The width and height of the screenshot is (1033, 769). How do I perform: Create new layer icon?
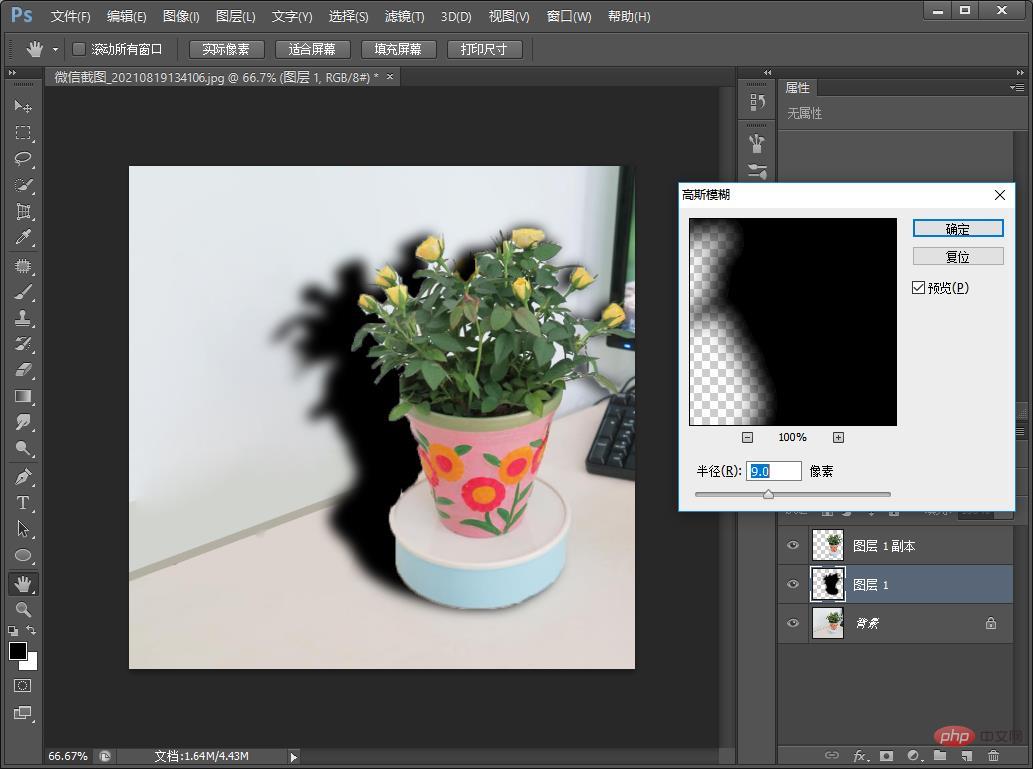(x=966, y=755)
